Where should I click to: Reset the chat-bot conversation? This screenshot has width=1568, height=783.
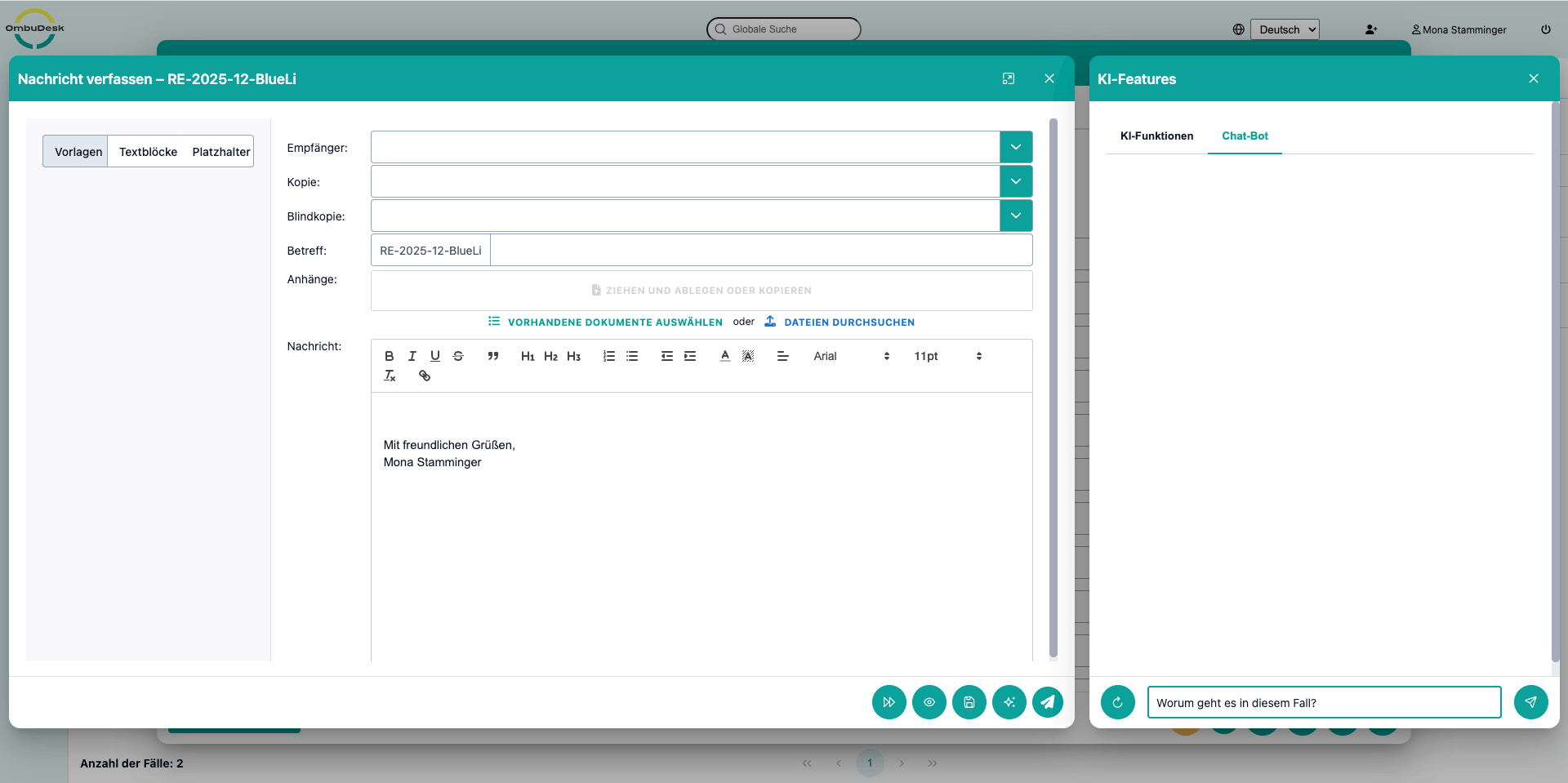point(1117,702)
